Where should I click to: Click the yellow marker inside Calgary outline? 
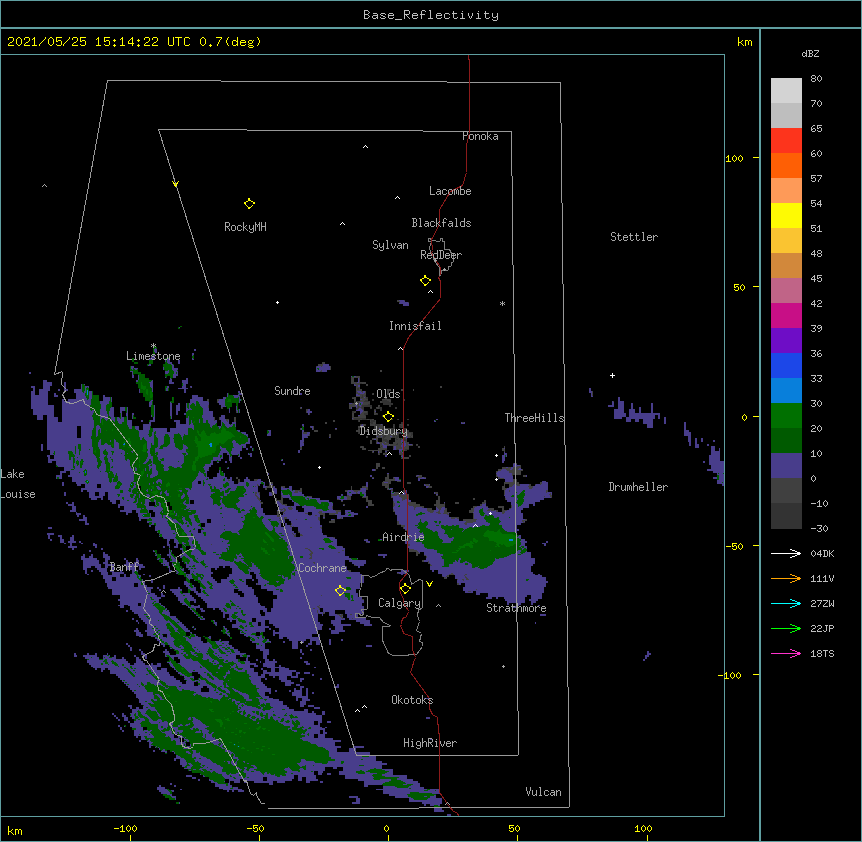click(405, 589)
